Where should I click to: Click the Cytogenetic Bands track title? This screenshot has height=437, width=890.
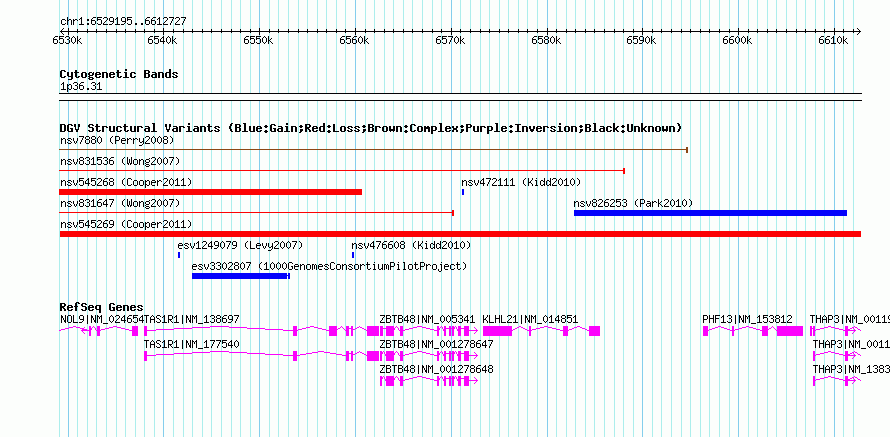(119, 74)
